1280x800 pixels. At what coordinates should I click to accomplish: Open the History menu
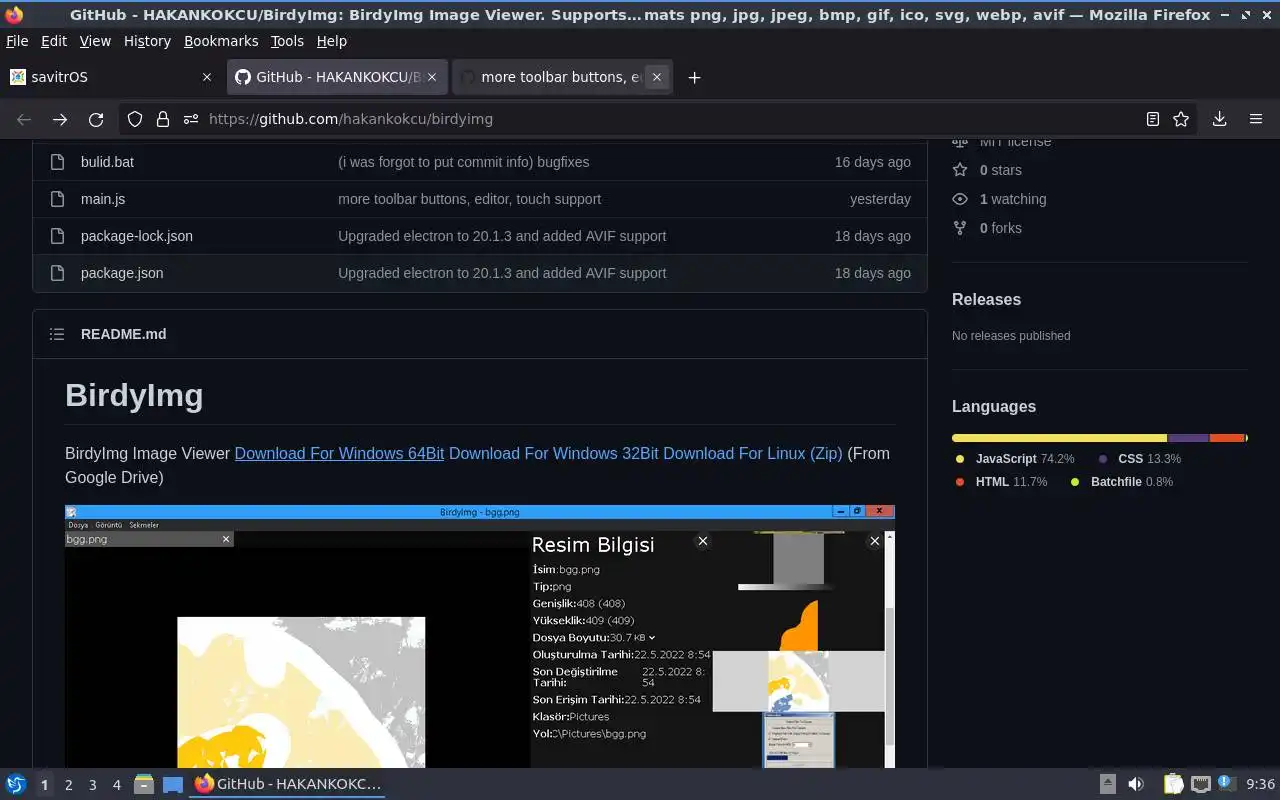(147, 41)
